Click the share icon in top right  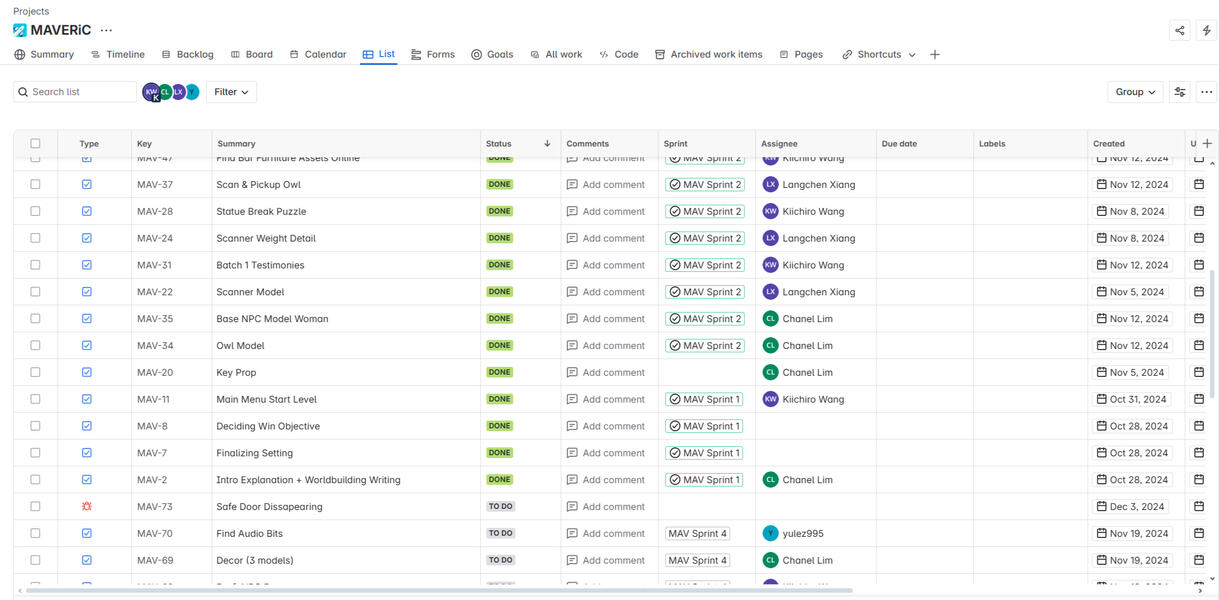click(1179, 30)
